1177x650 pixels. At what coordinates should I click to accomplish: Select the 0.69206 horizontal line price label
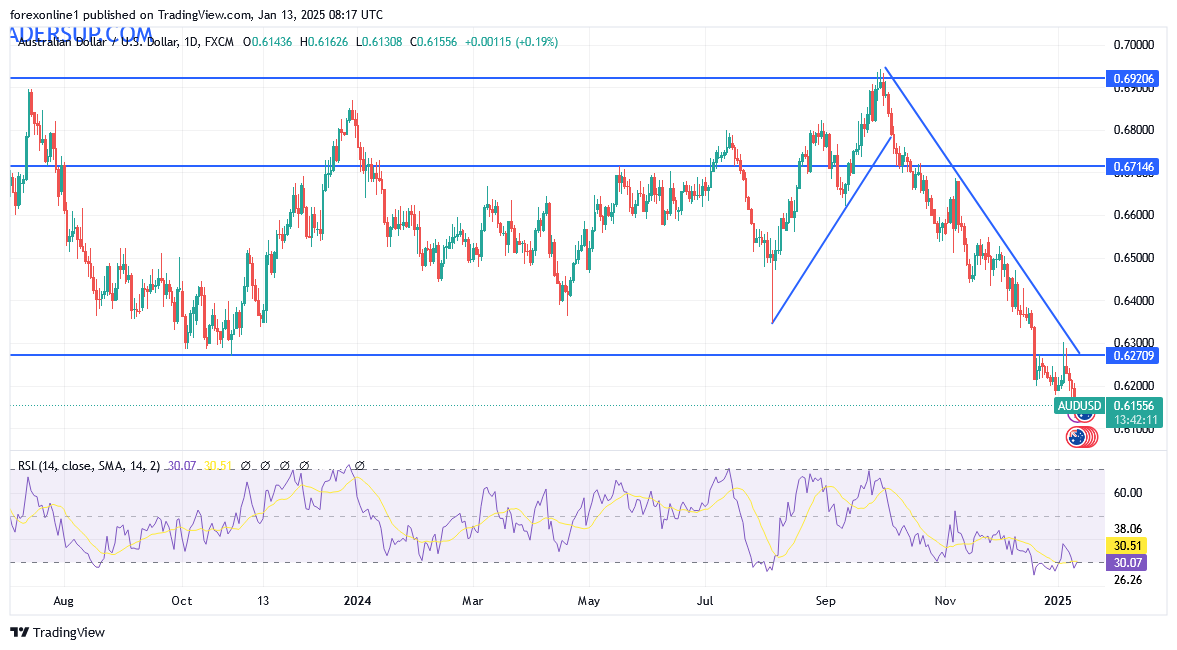(x=1132, y=77)
